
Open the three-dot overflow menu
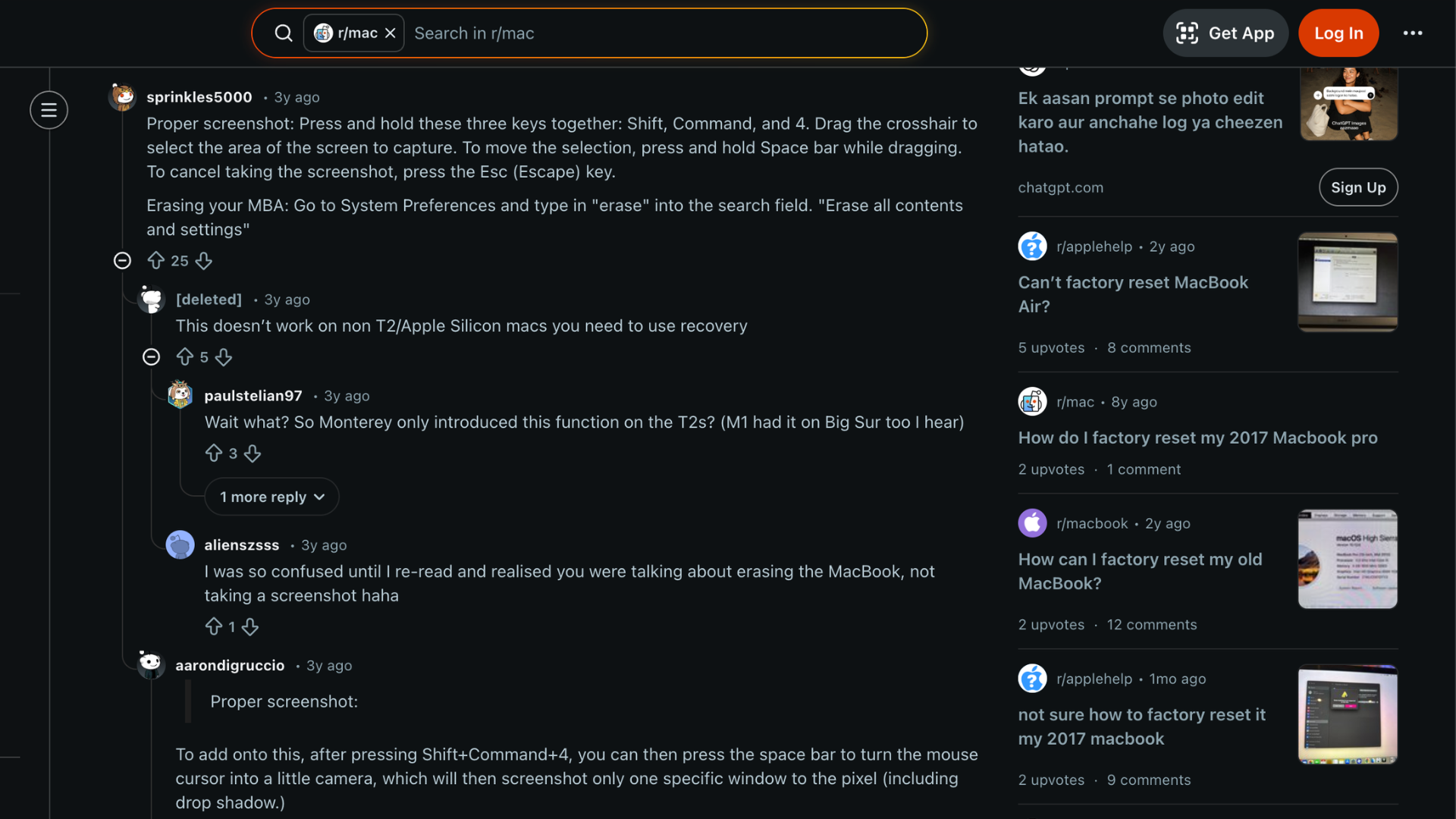click(x=1413, y=33)
